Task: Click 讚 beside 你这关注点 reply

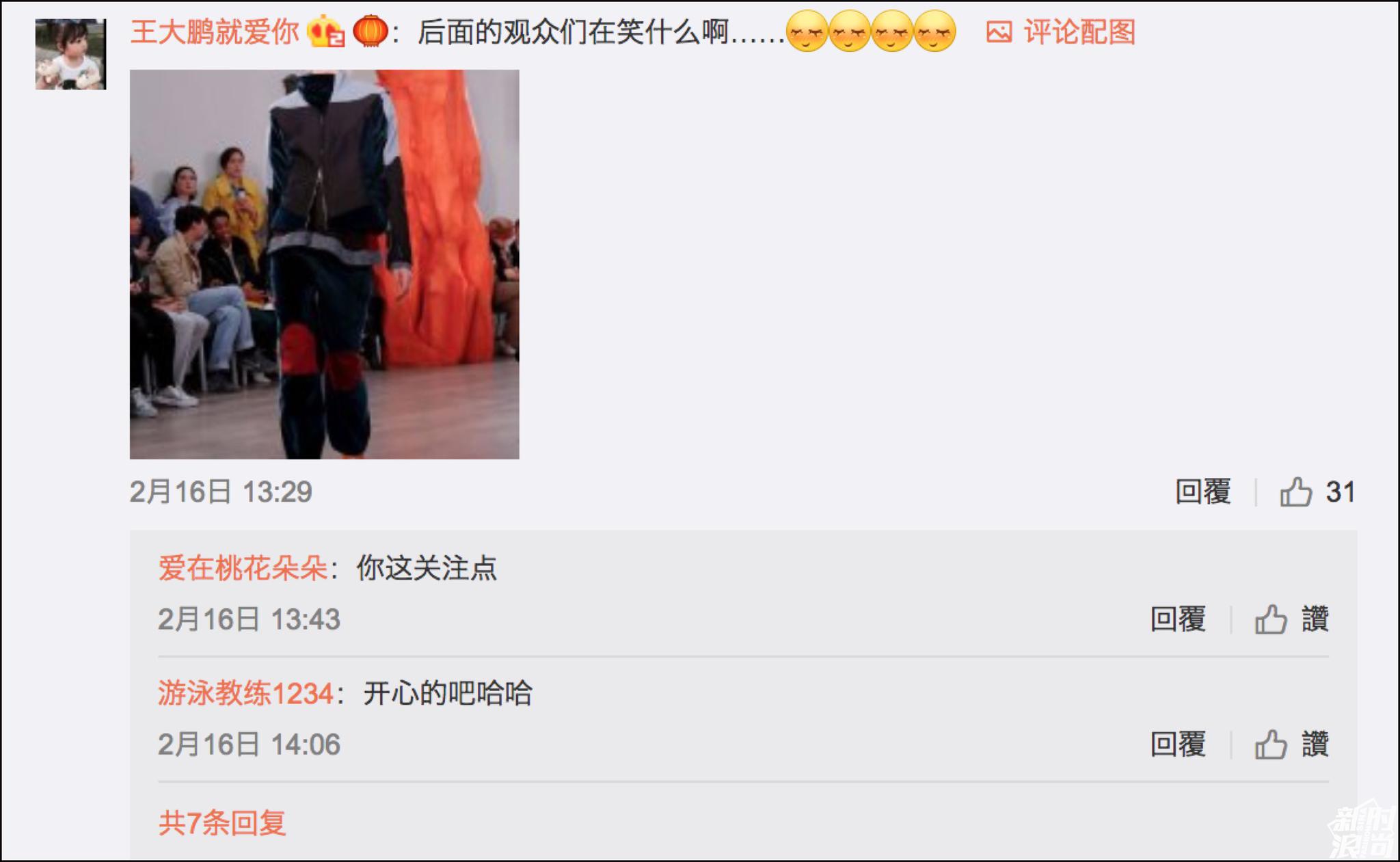Action: point(1315,619)
